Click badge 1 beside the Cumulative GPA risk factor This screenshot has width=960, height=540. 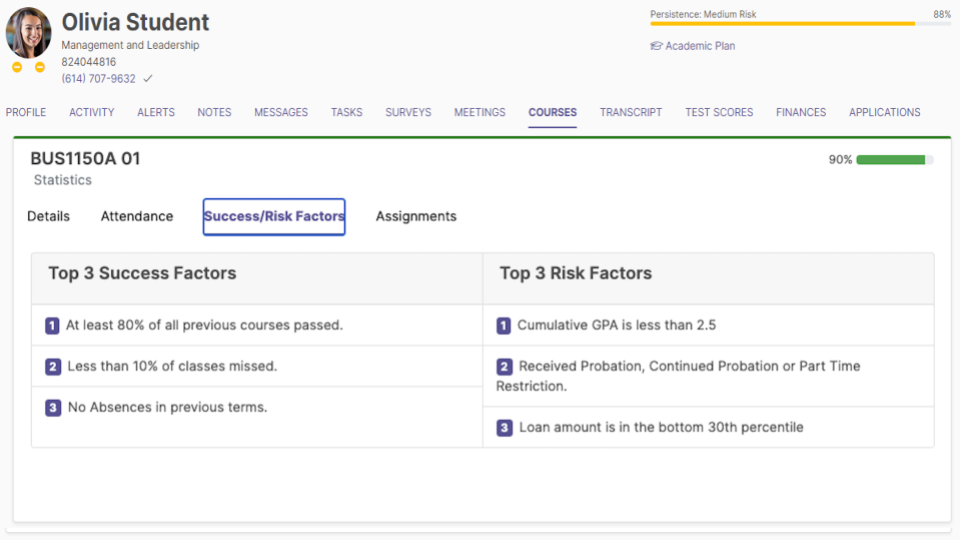coord(504,326)
